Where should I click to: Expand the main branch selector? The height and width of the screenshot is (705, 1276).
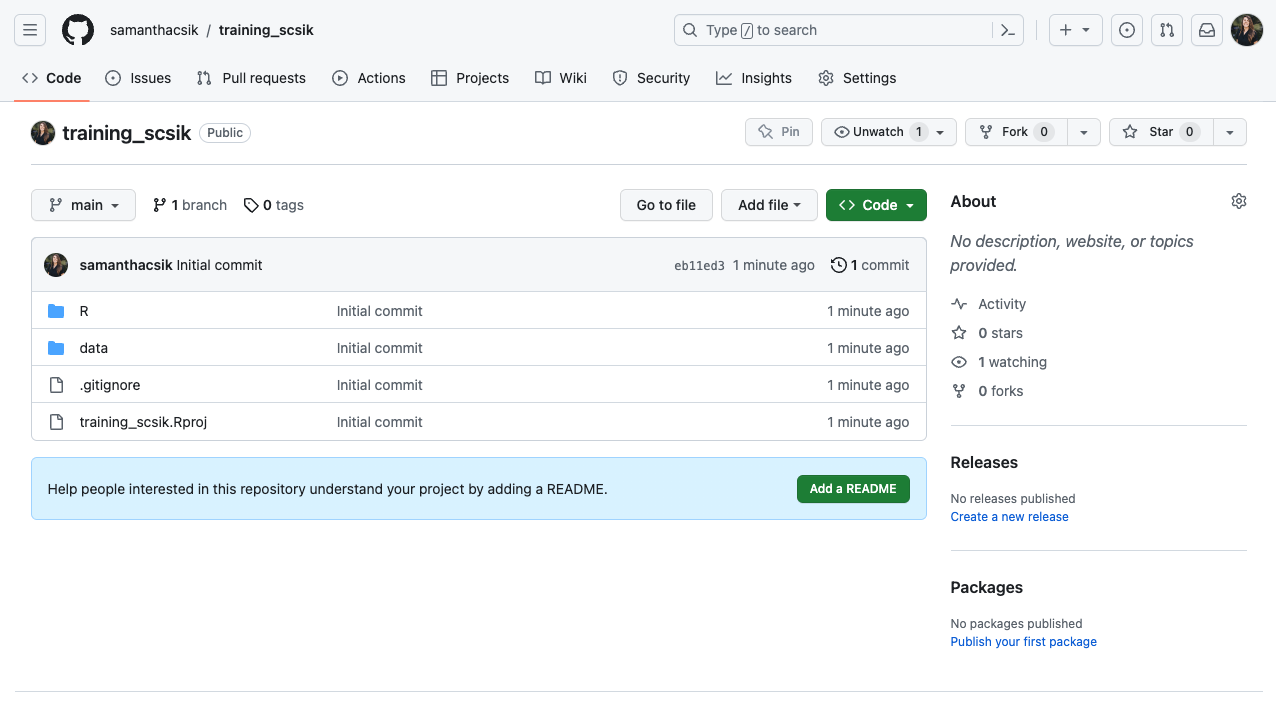84,205
